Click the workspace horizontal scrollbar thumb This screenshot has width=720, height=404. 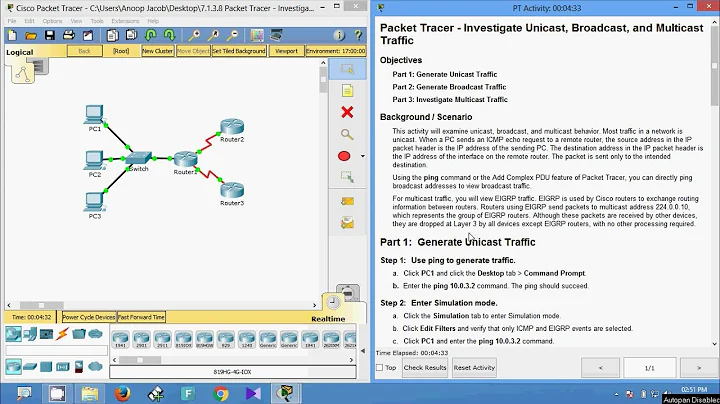pyautogui.click(x=41, y=305)
